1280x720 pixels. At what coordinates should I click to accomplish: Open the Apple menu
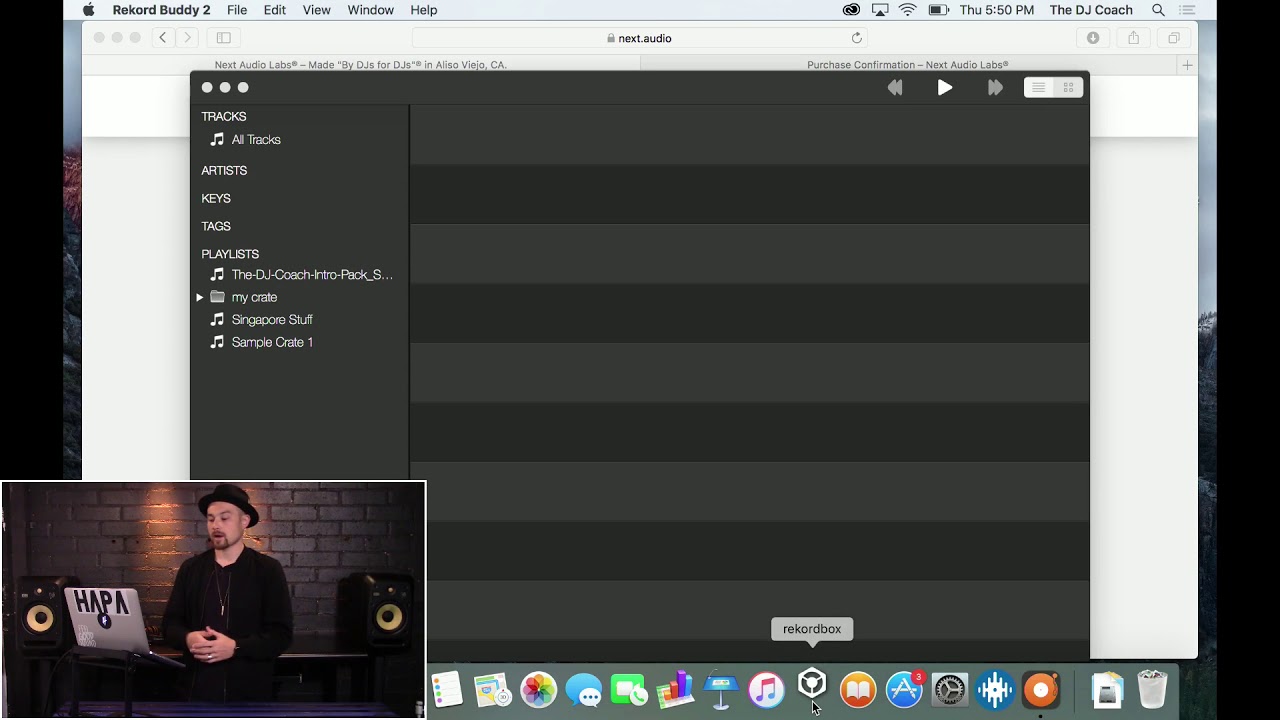[x=88, y=10]
